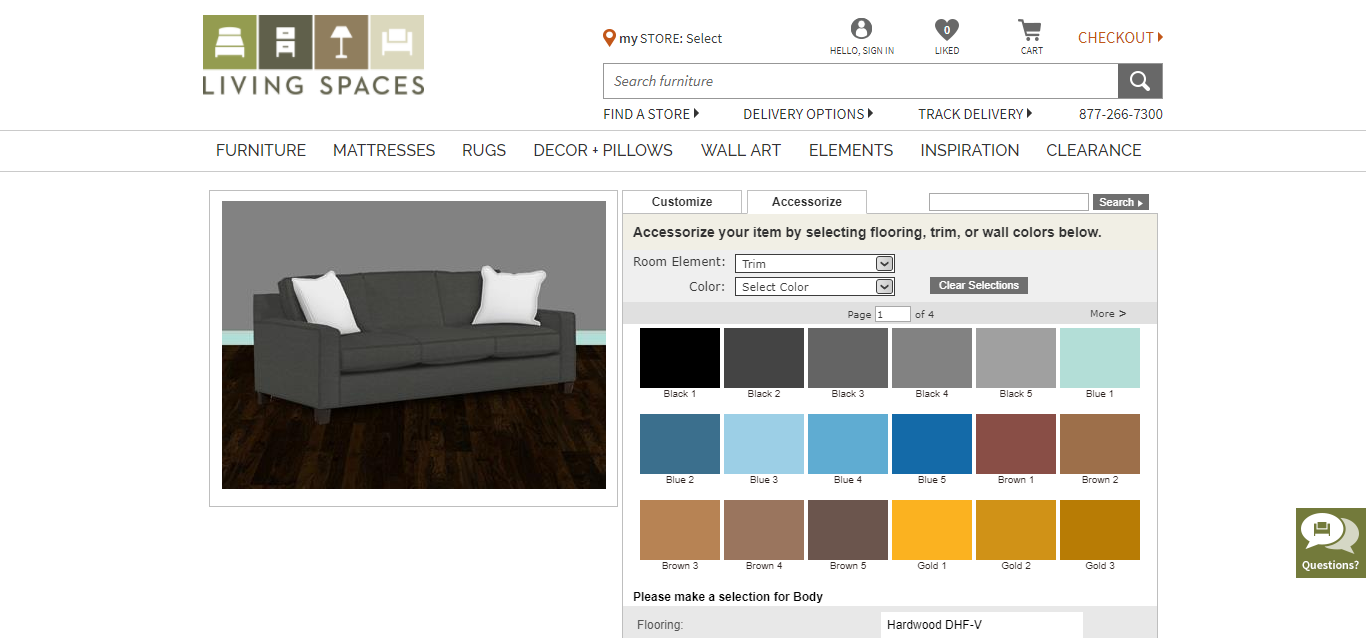The width and height of the screenshot is (1366, 638).
Task: Select the Black 1 swatch
Action: point(680,358)
